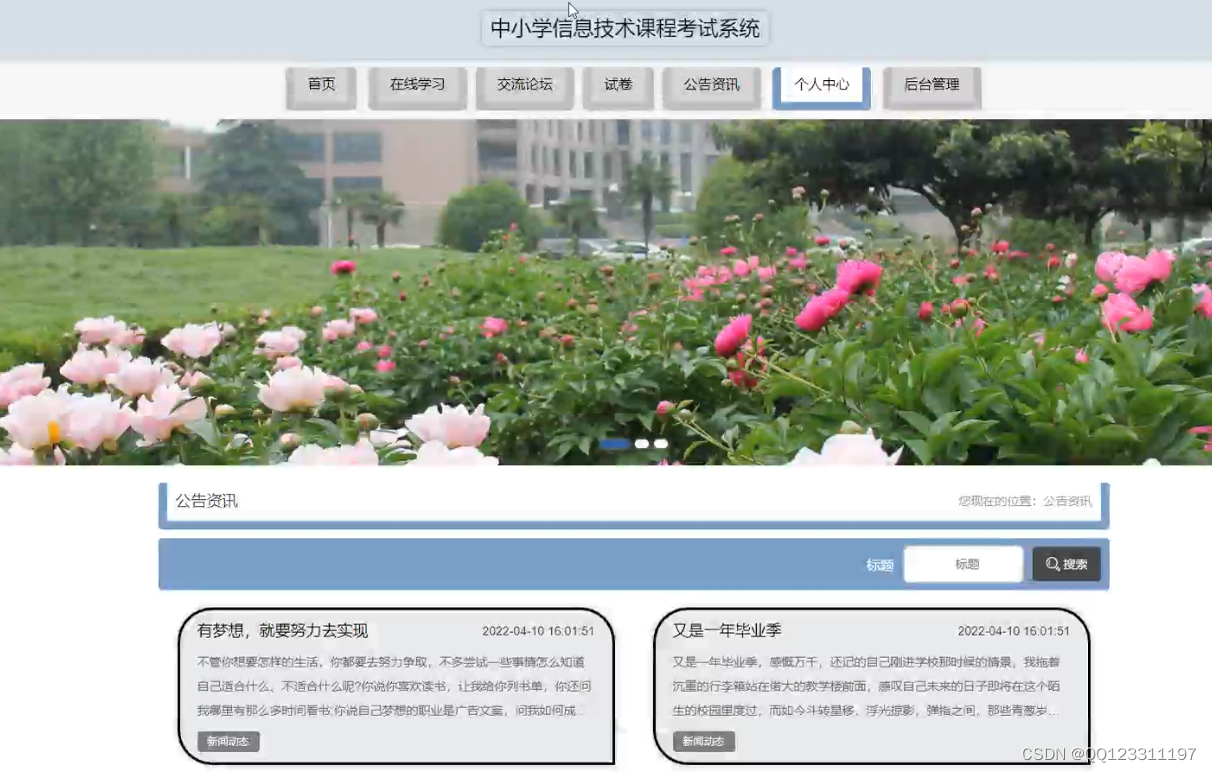This screenshot has height=772, width=1212.
Task: Open the 交流论坛 forum tab
Action: click(524, 87)
